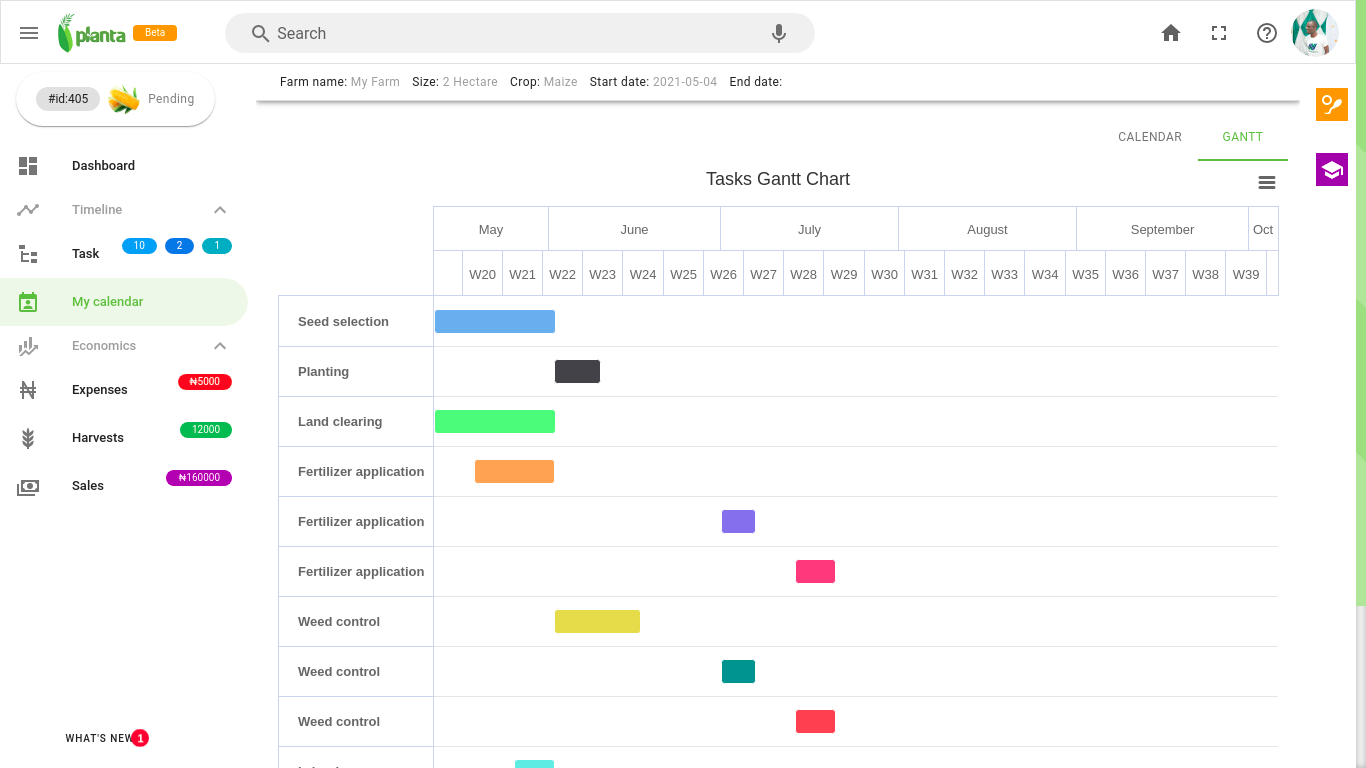Open the Gantt chart options menu icon

point(1267,182)
